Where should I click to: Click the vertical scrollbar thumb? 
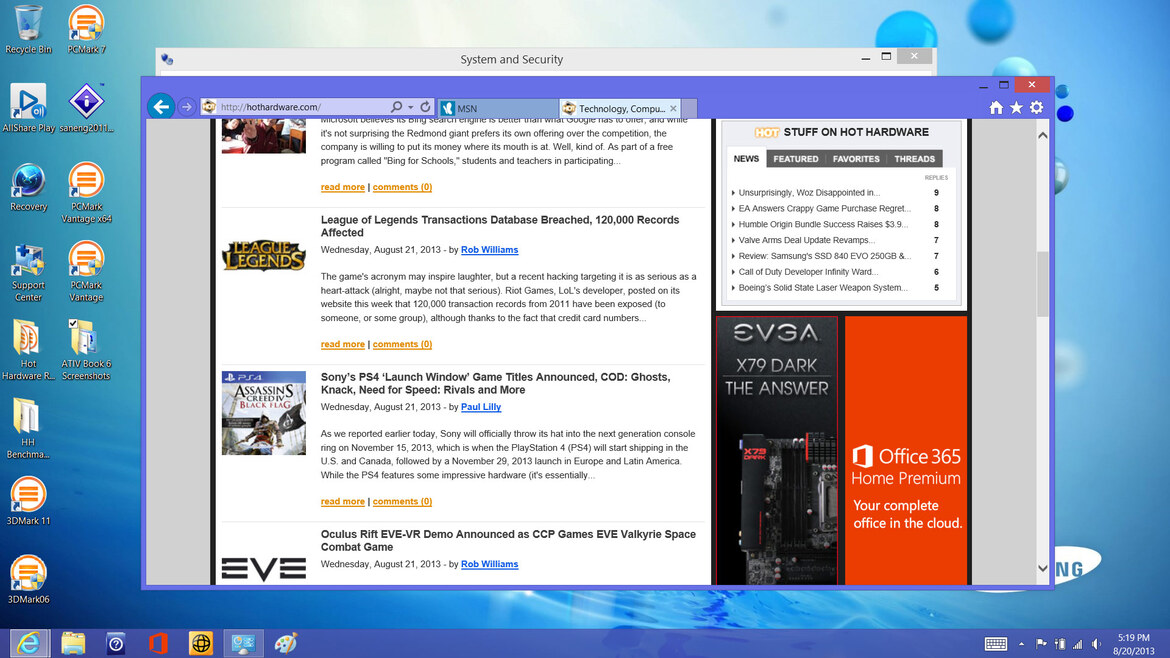(x=1042, y=285)
